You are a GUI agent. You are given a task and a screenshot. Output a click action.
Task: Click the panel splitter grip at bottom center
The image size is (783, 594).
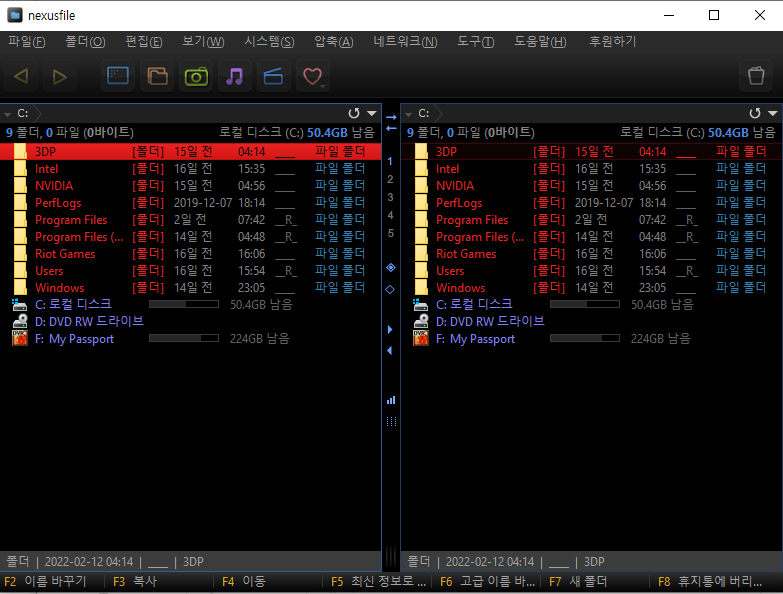[391, 555]
